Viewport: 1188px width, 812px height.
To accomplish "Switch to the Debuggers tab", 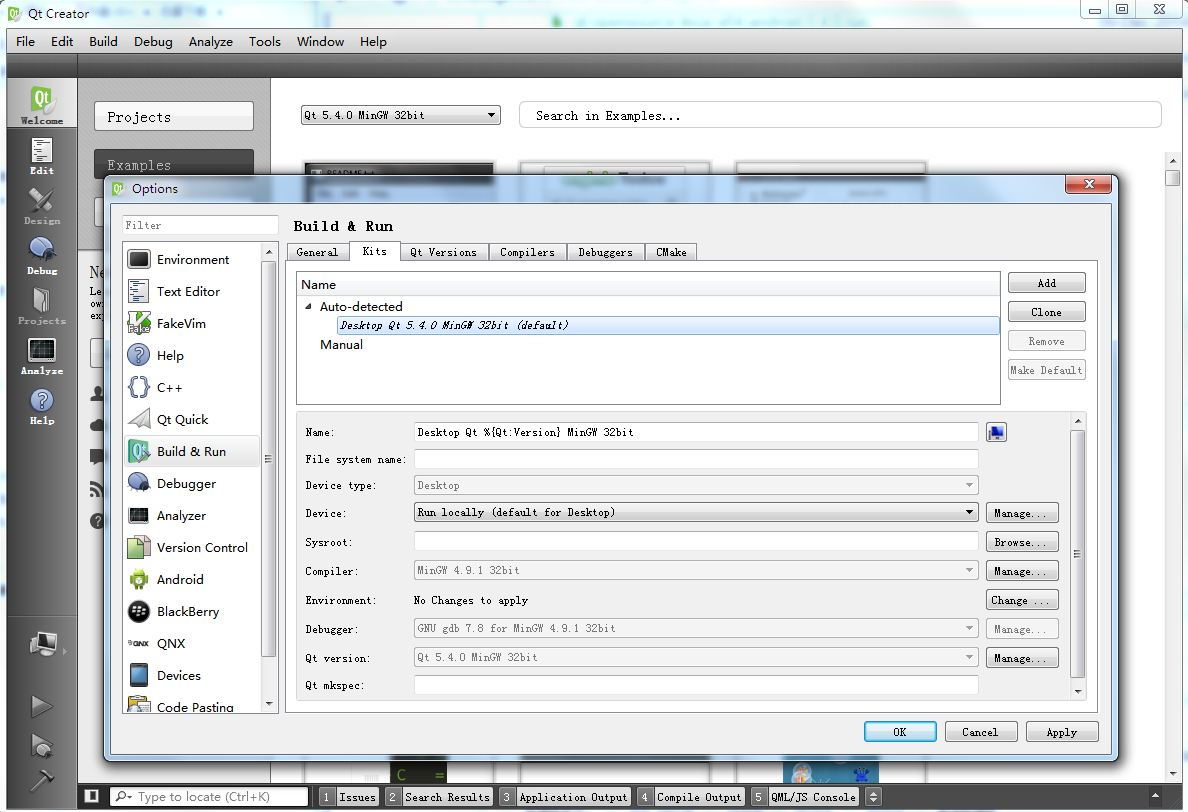I will coord(605,252).
